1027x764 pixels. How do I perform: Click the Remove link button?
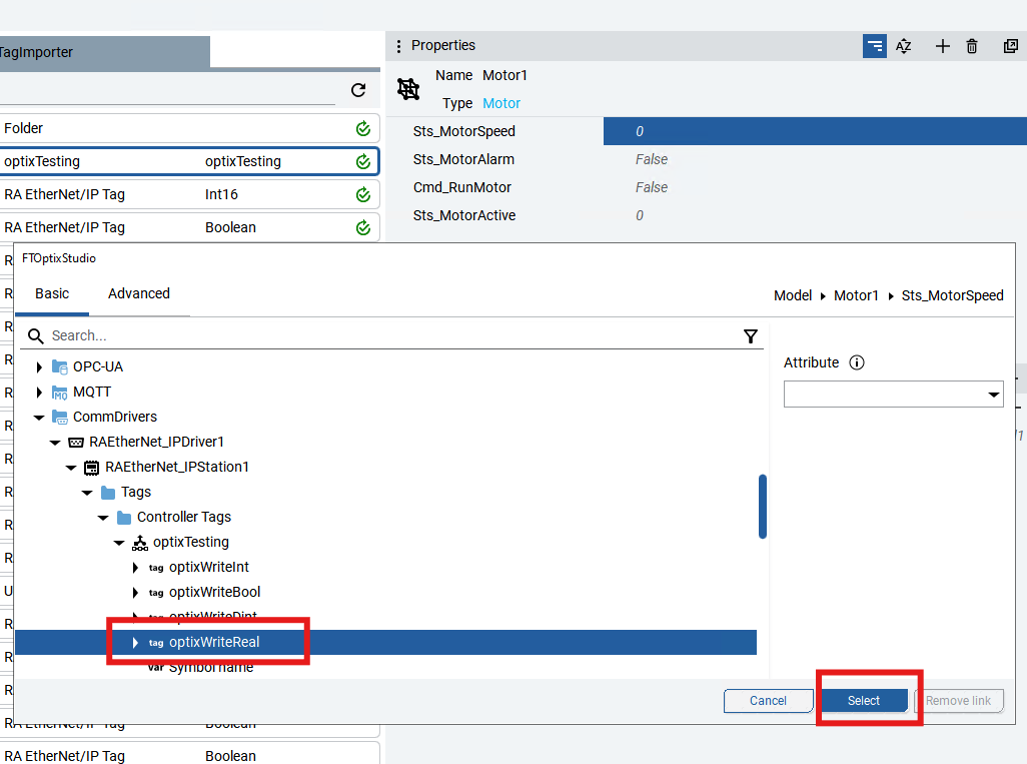958,700
